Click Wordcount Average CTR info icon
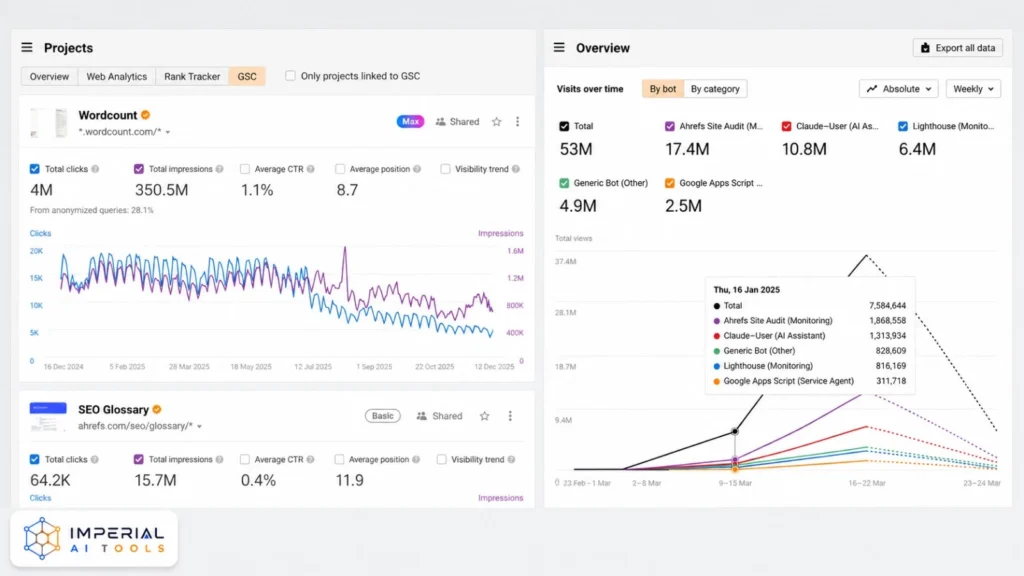The image size is (1024, 576). click(311, 169)
